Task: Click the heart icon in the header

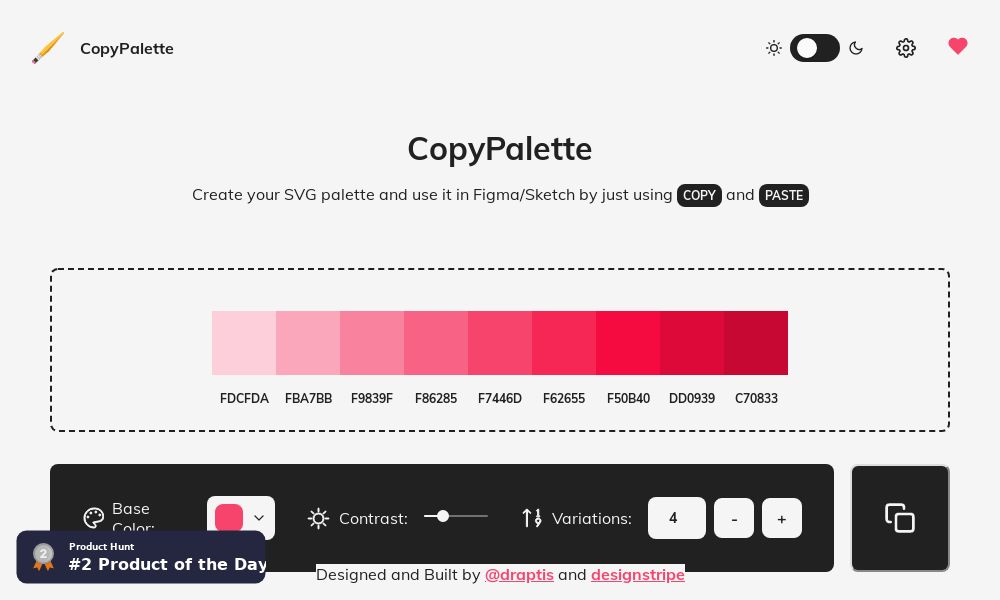Action: pyautogui.click(x=958, y=46)
